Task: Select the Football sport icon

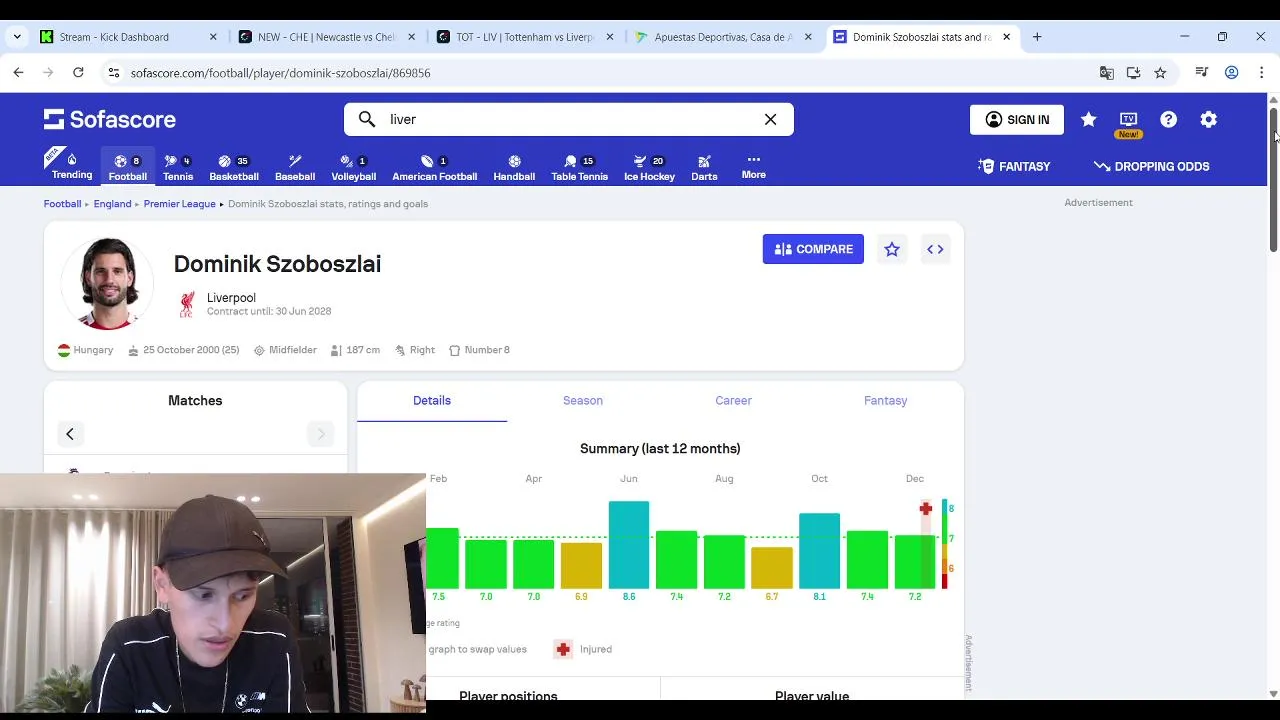Action: click(127, 167)
